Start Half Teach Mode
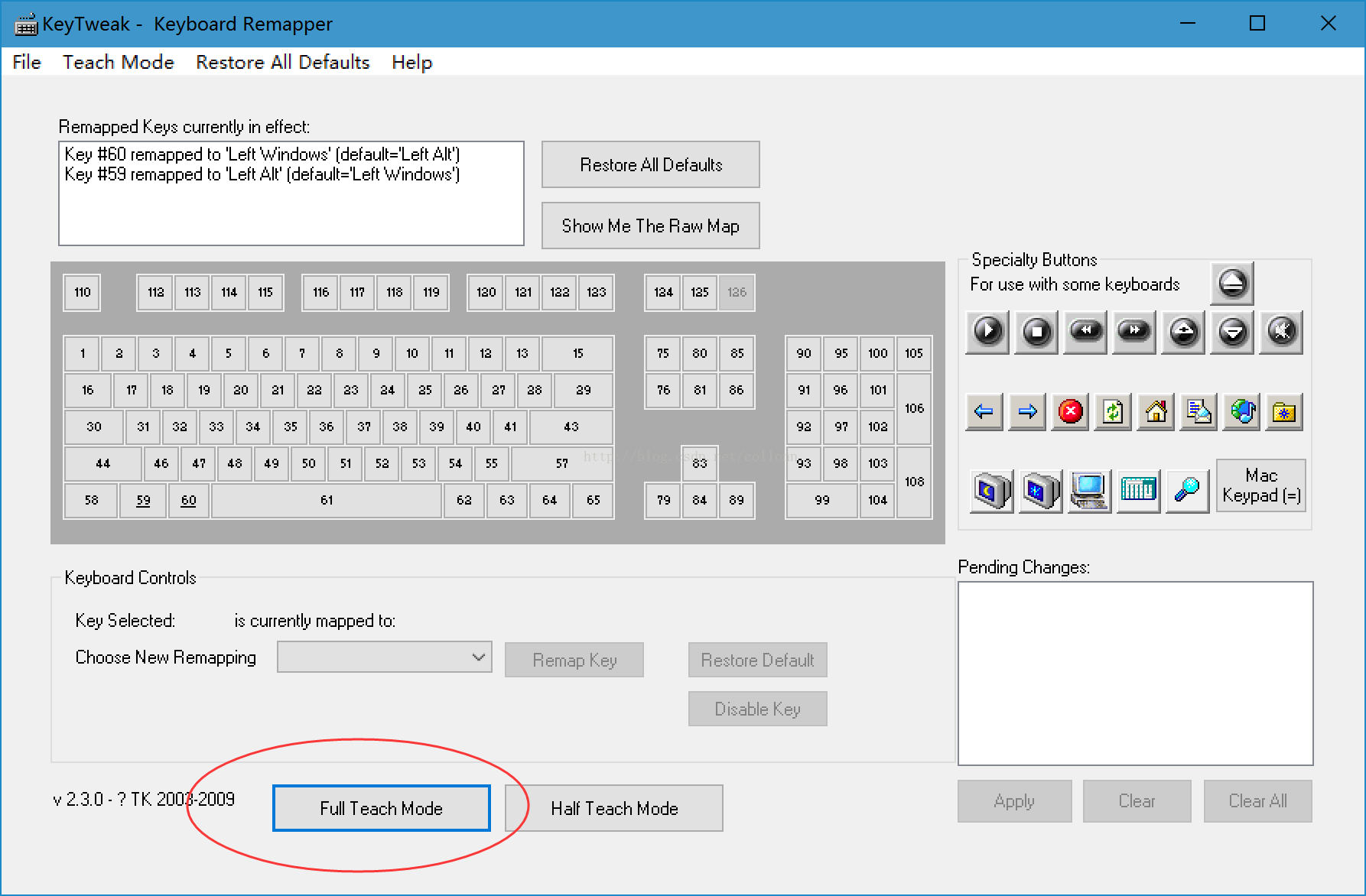This screenshot has height=896, width=1366. (614, 808)
